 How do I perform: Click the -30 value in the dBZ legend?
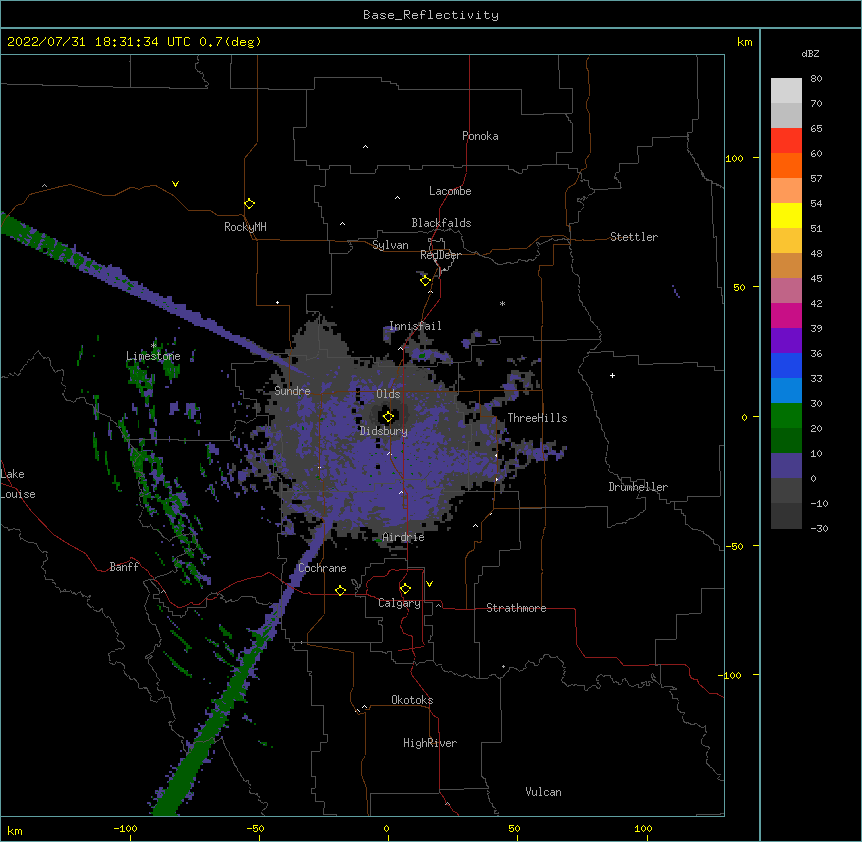819,528
